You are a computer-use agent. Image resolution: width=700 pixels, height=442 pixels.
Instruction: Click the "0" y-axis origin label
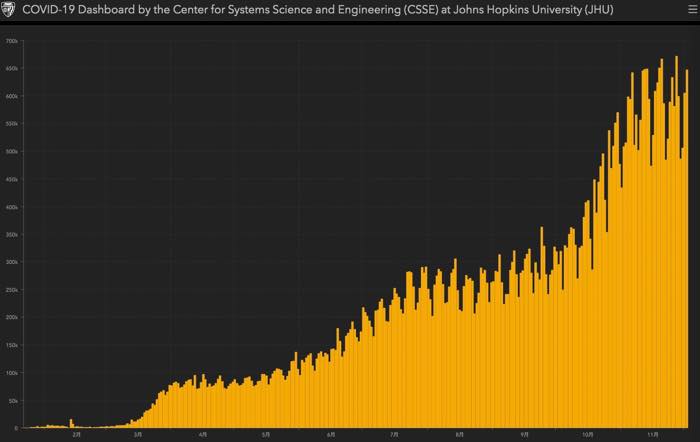(x=16, y=428)
